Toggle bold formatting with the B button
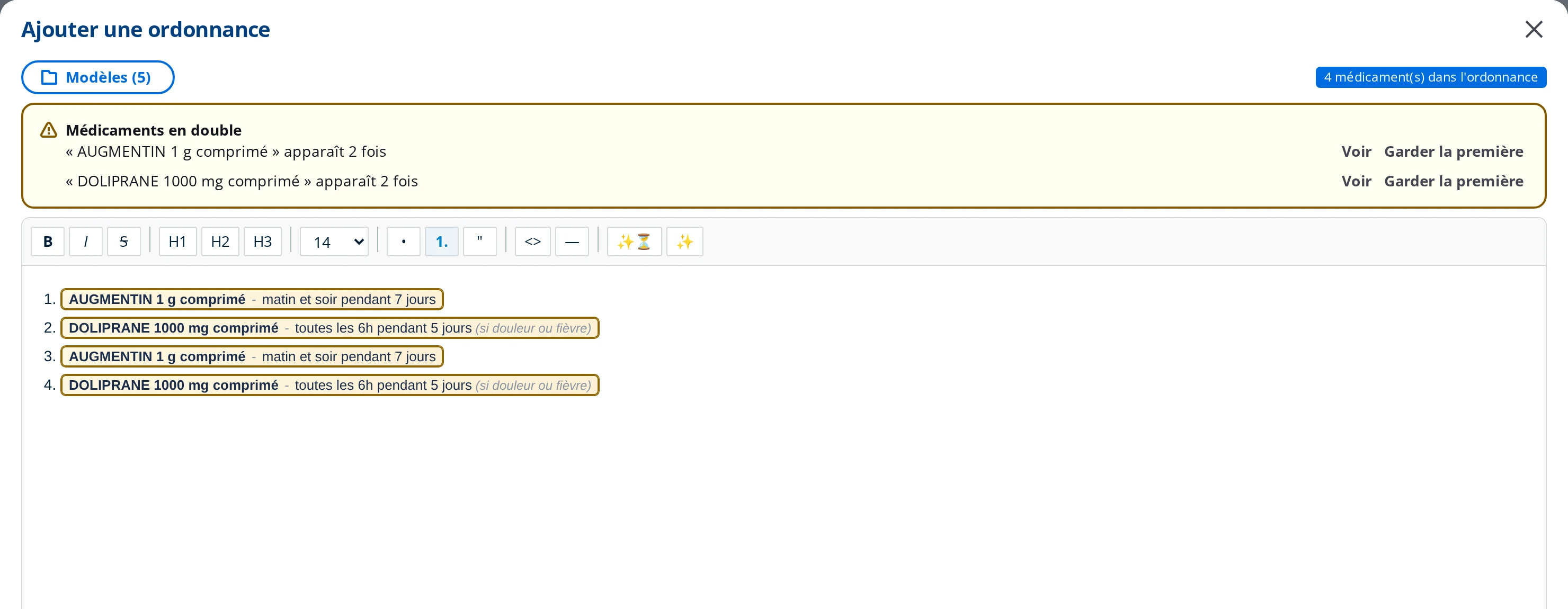The image size is (1568, 609). (48, 241)
